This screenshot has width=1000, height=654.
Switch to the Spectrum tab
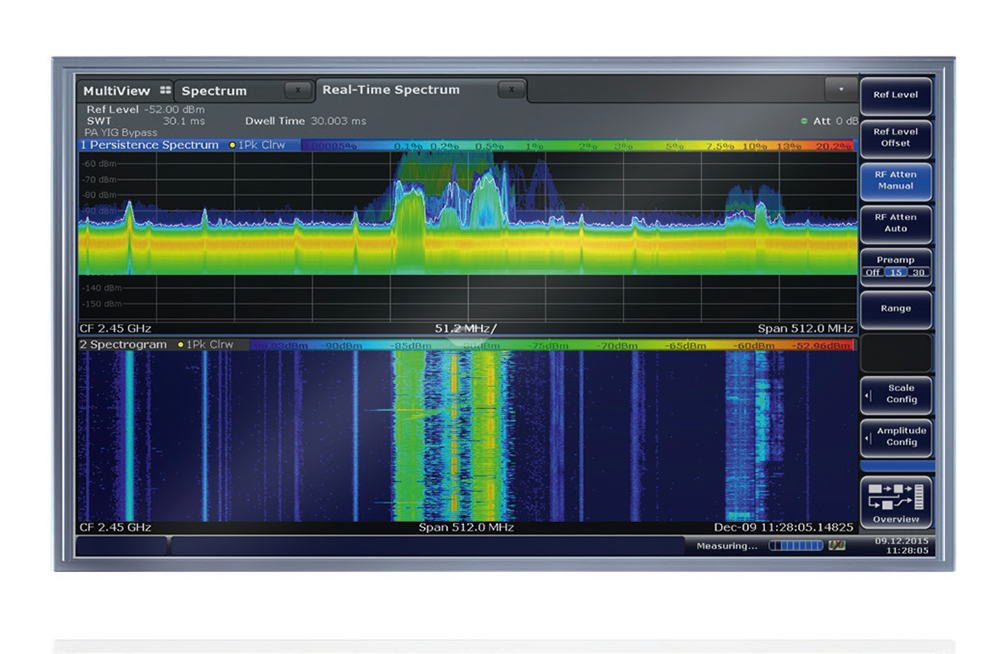tap(214, 91)
